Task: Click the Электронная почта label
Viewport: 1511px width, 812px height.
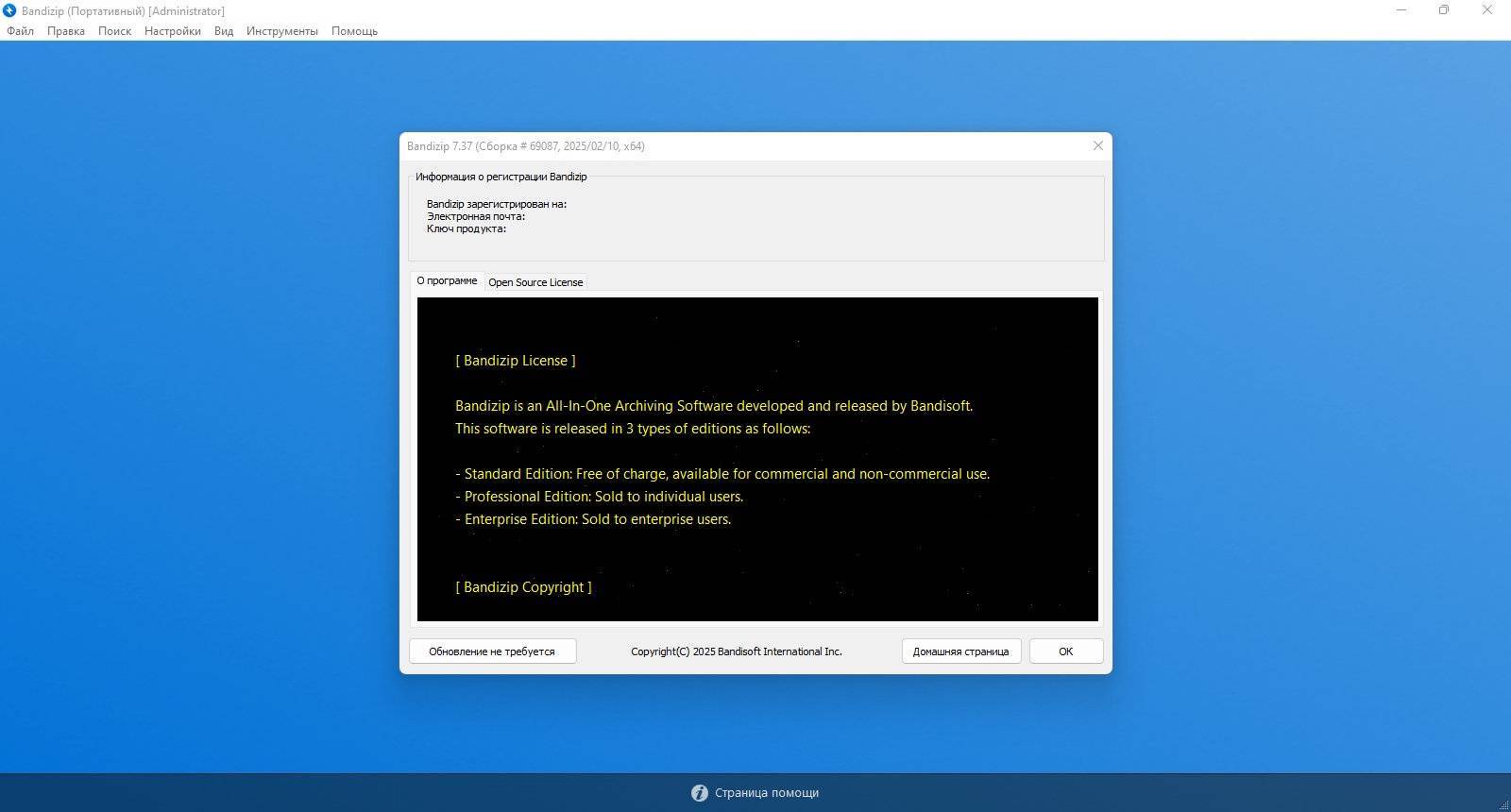Action: 476,216
